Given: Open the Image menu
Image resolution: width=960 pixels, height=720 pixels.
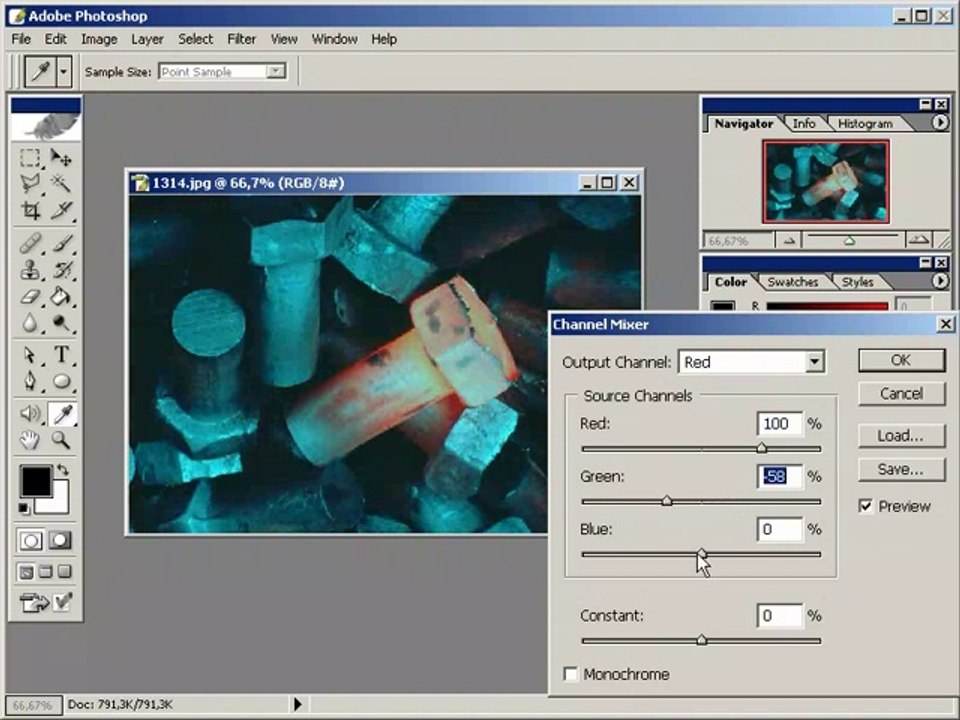Looking at the screenshot, I should [x=99, y=39].
